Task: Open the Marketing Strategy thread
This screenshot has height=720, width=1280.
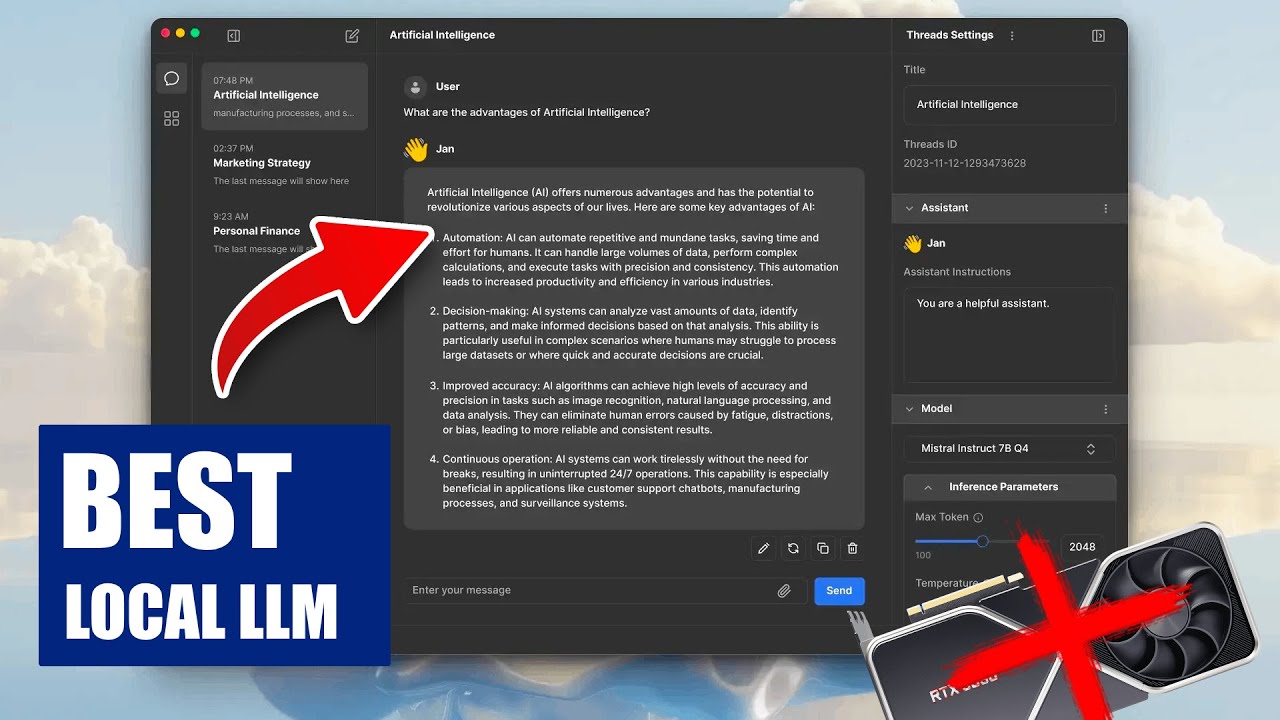Action: coord(285,164)
